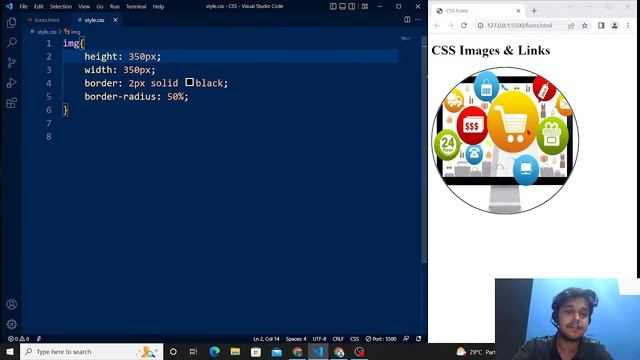Open the weather widget on taskbar
The width and height of the screenshot is (640, 360).
coord(475,351)
